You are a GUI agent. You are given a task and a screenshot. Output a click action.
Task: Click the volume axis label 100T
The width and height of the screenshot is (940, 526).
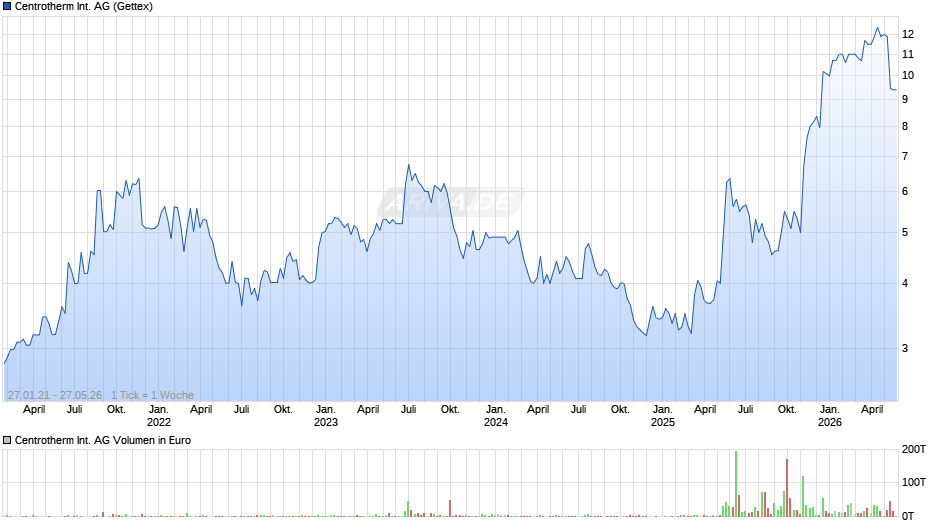click(x=914, y=482)
